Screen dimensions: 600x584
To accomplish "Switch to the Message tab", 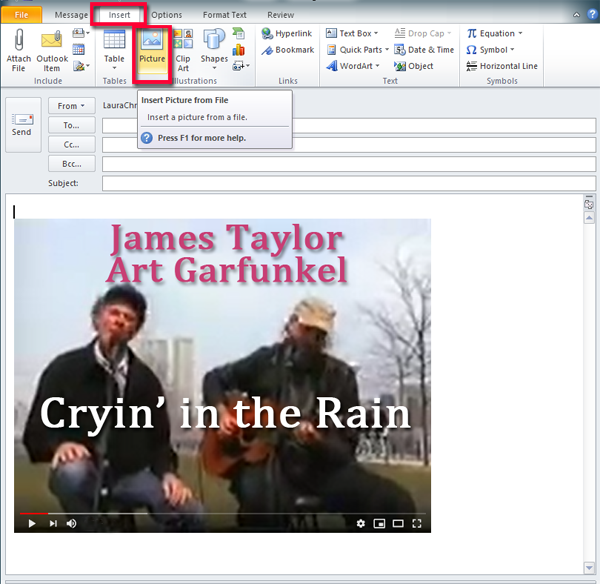I will pos(71,15).
